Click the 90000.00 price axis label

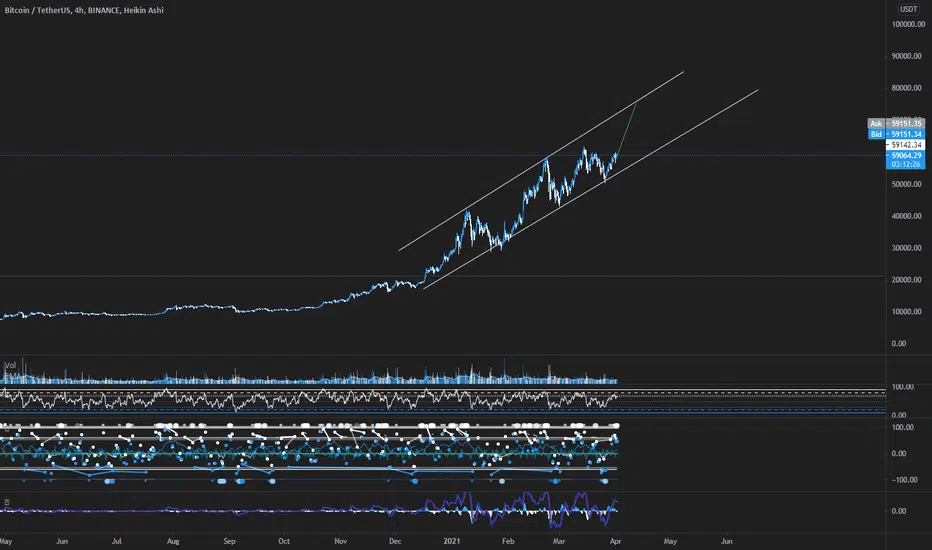[x=906, y=56]
